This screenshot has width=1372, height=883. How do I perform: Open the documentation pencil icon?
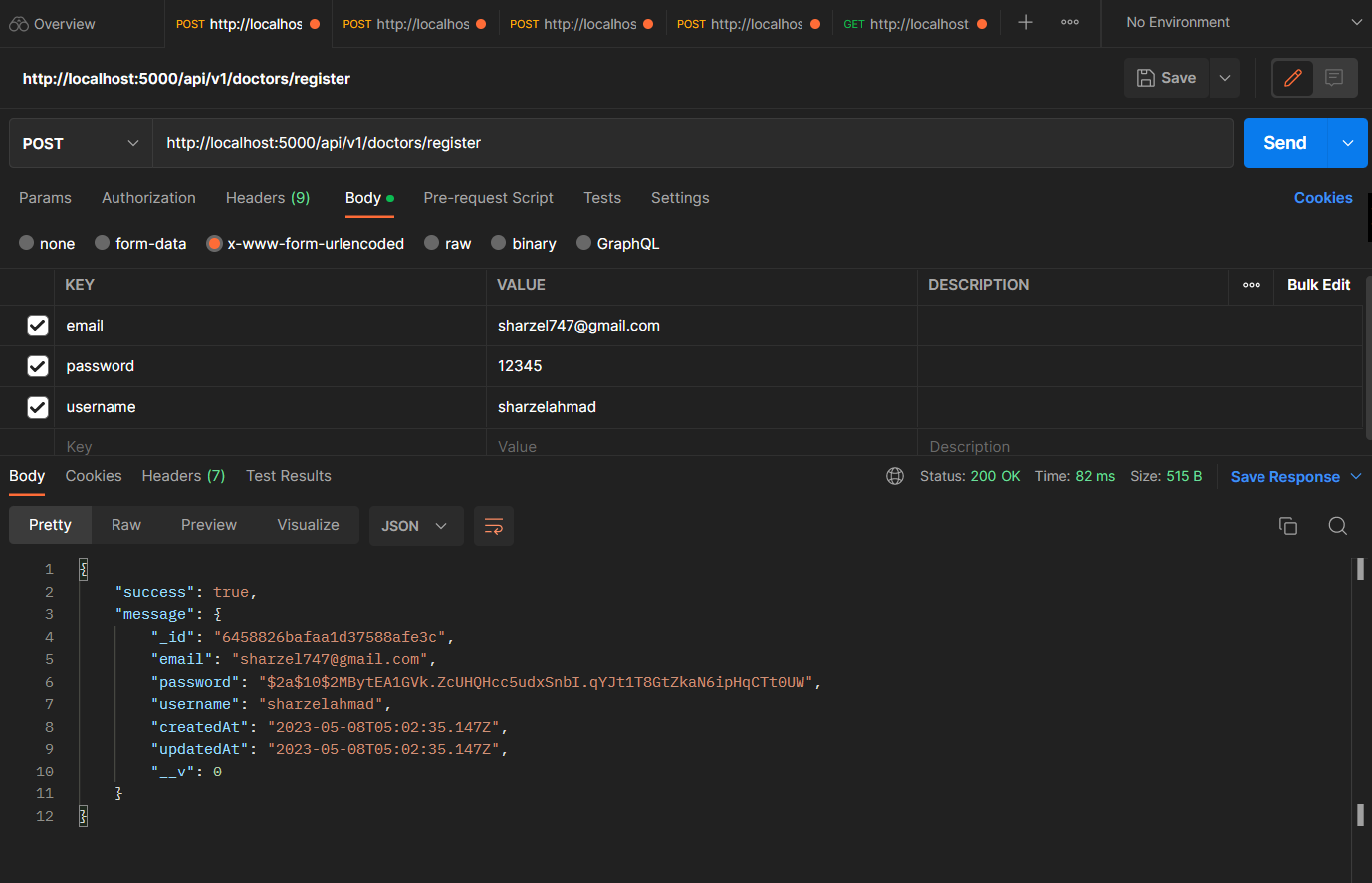point(1291,77)
